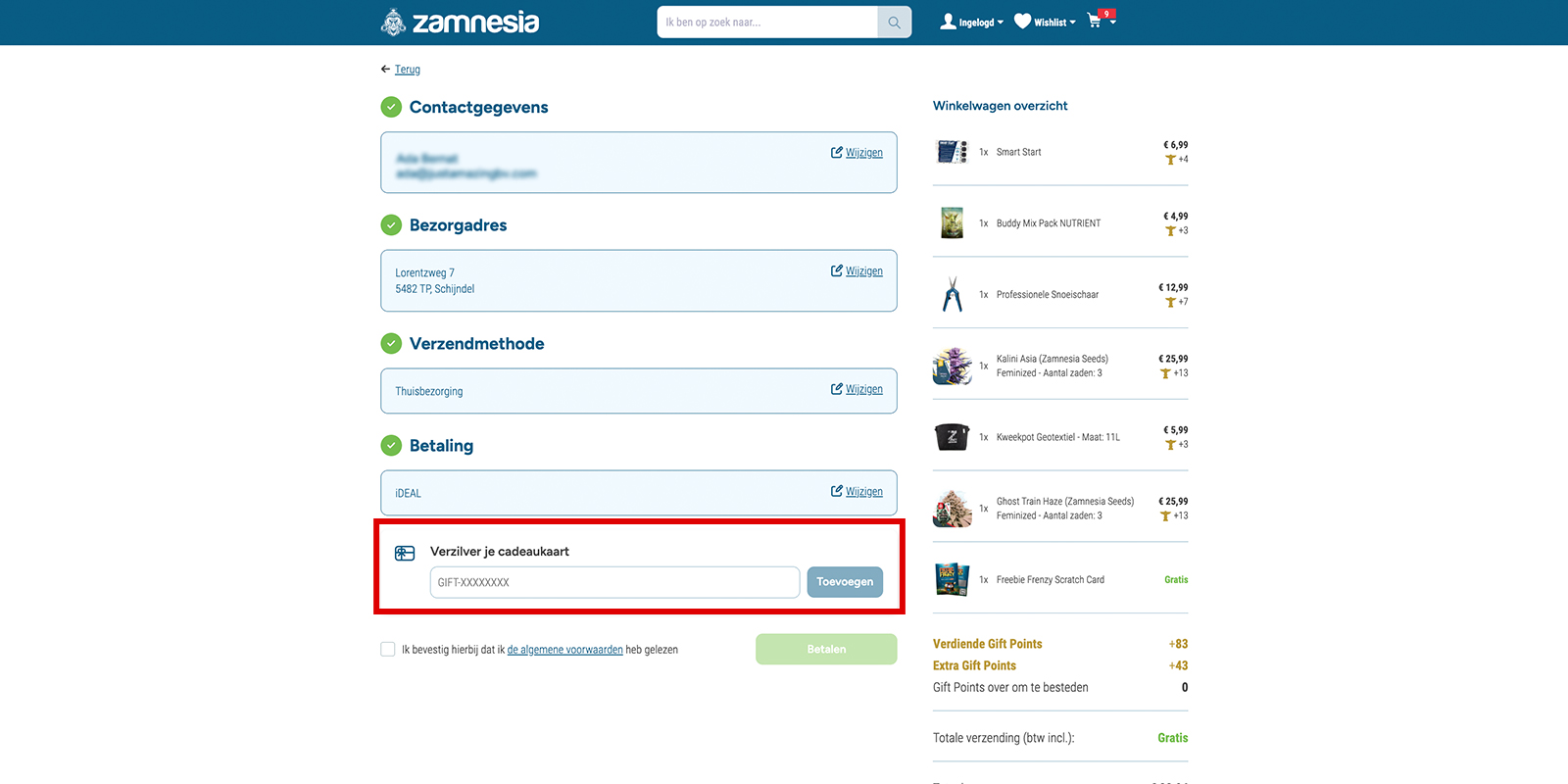This screenshot has width=1568, height=784.
Task: Click the gift card icon
Action: [x=405, y=554]
